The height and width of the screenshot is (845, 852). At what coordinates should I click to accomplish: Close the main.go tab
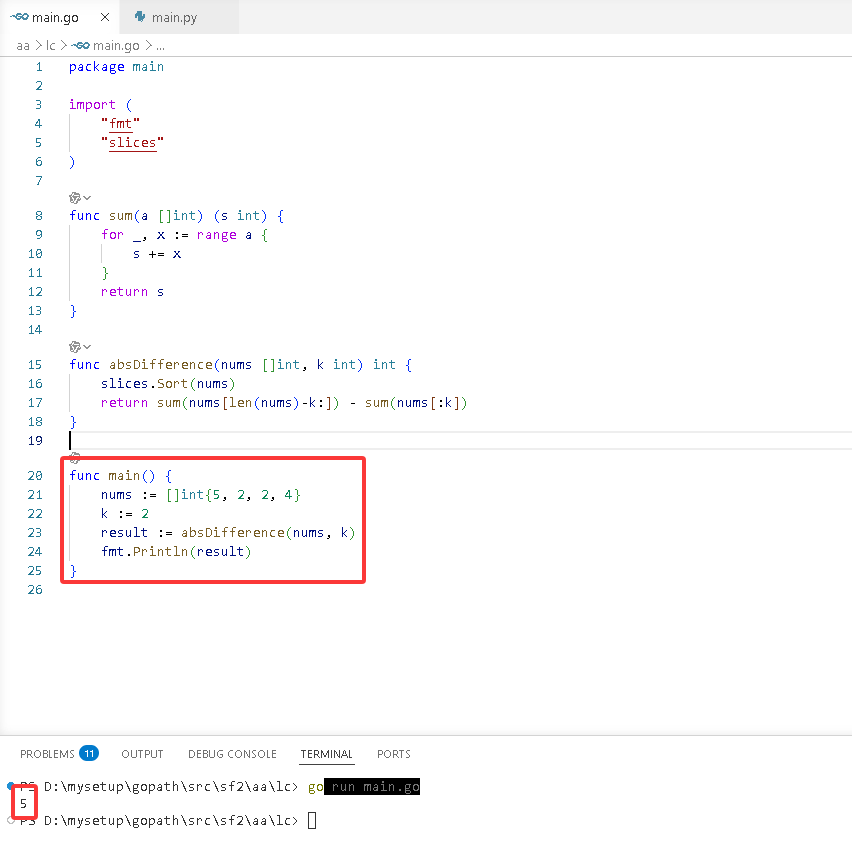pos(105,17)
